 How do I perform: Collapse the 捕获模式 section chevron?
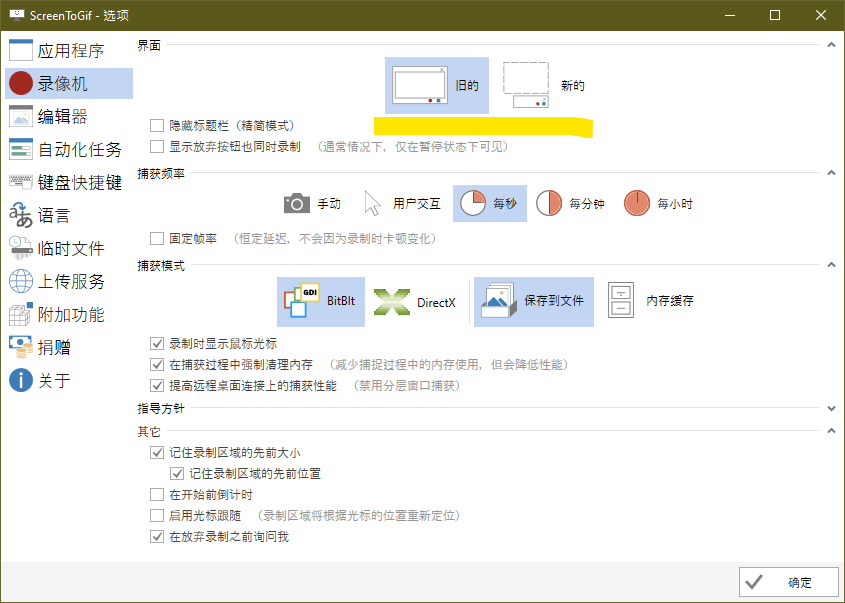tap(832, 265)
